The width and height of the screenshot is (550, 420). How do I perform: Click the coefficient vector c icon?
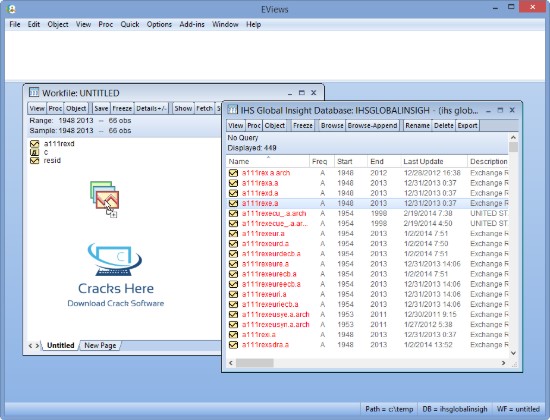34,152
